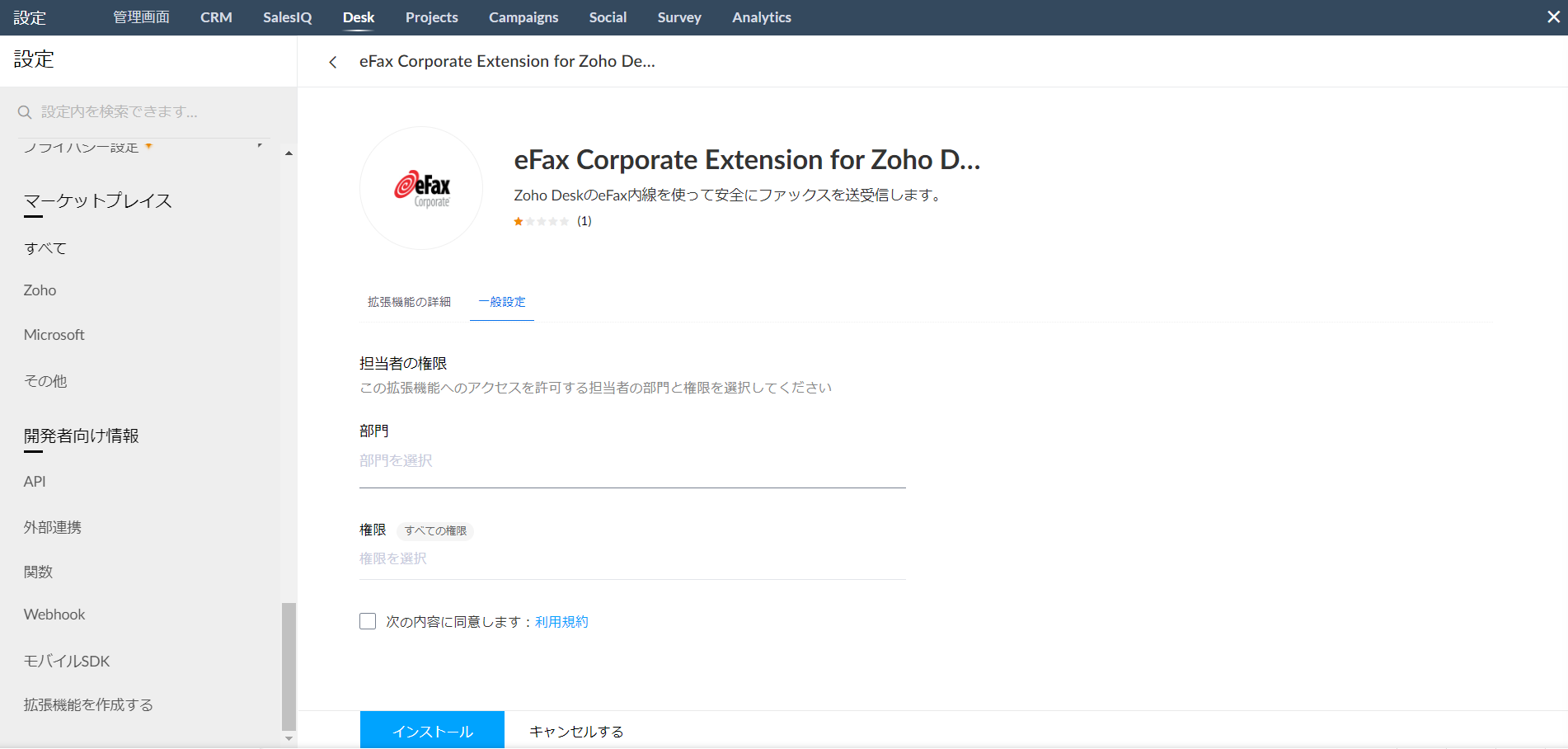
Task: Open Webhook in the sidebar
Action: (x=54, y=615)
